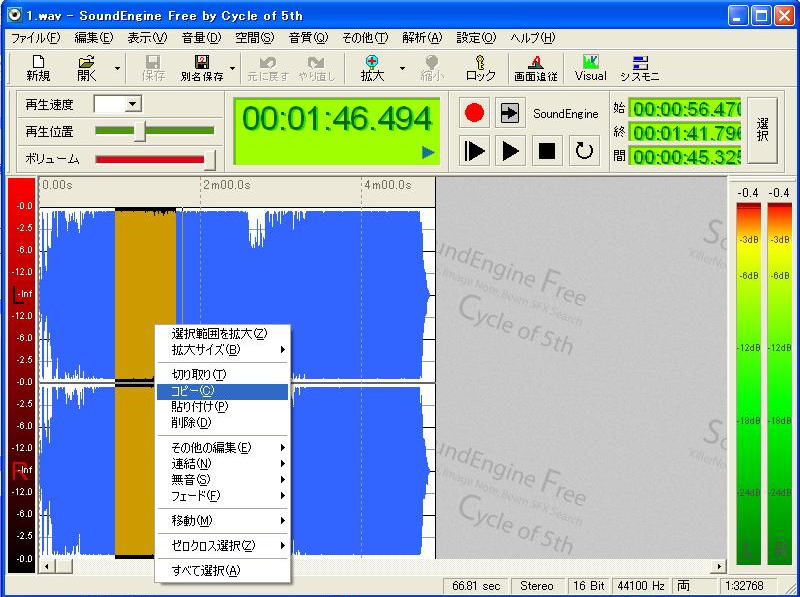Click the 4m00.0s timeline marker
This screenshot has height=597, width=800.
[388, 185]
